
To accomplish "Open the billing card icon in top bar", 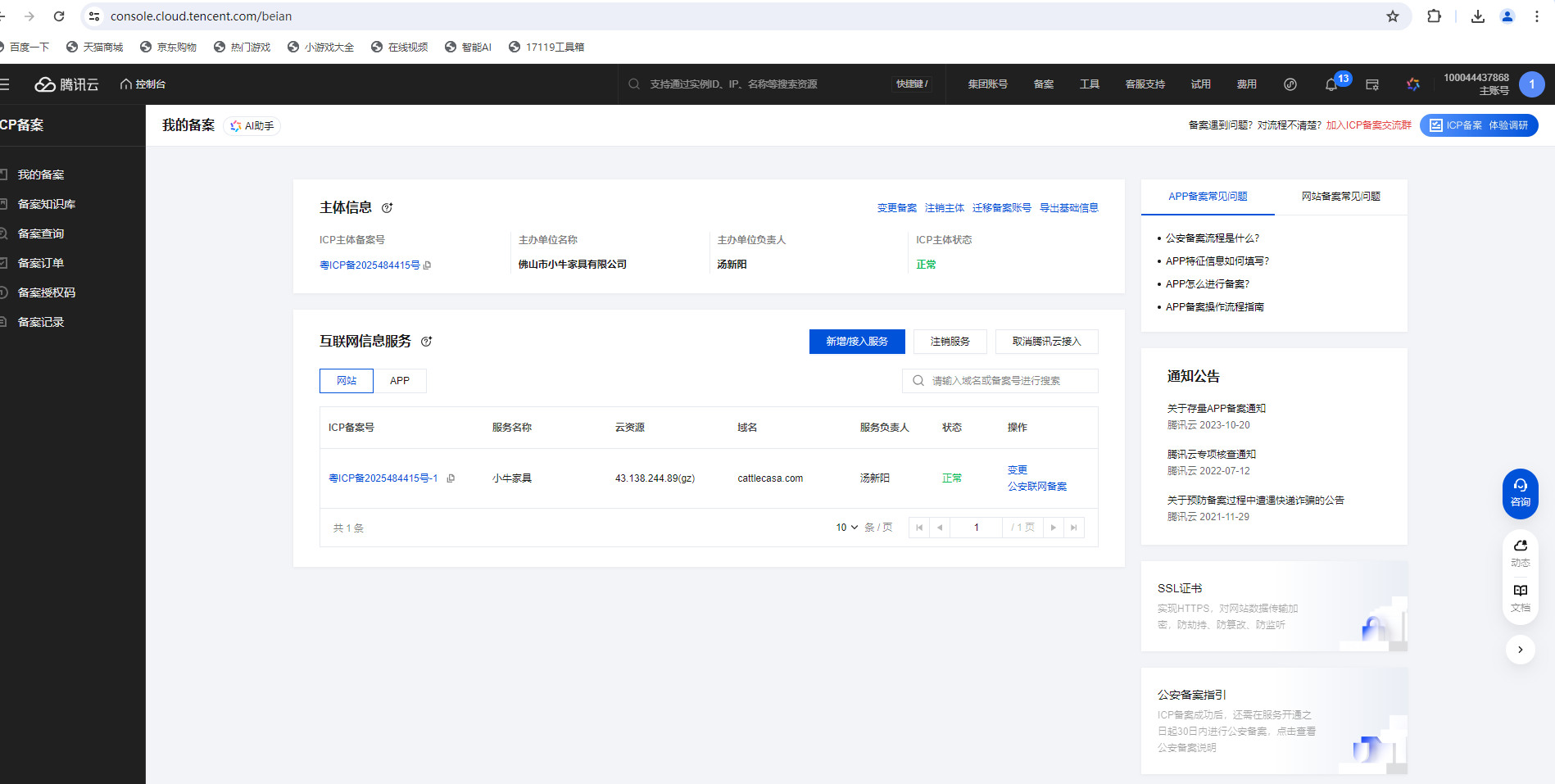I will point(1372,84).
